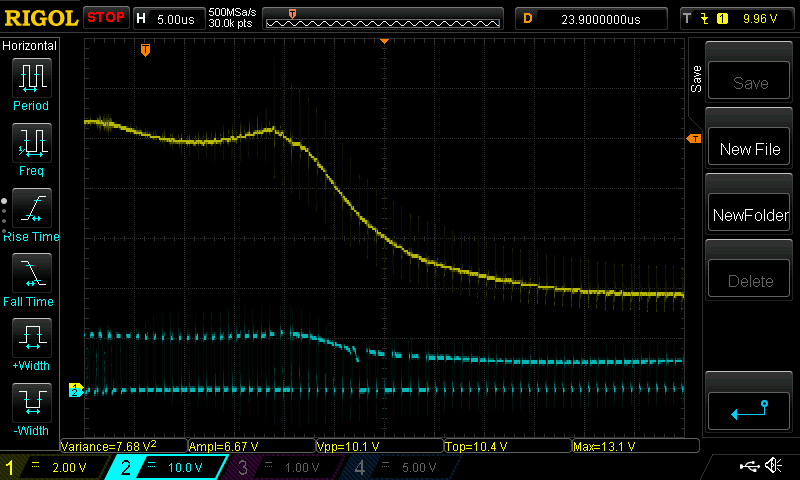Select the Fall Time measurement icon
This screenshot has width=800, height=480.
[32, 272]
